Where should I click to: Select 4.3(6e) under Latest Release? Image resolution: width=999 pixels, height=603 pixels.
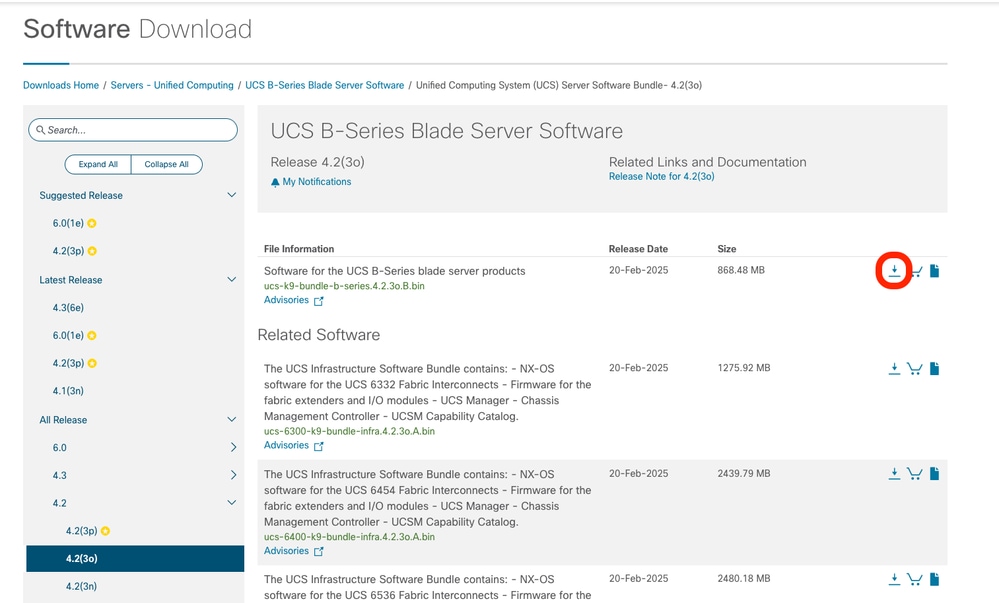tap(68, 308)
